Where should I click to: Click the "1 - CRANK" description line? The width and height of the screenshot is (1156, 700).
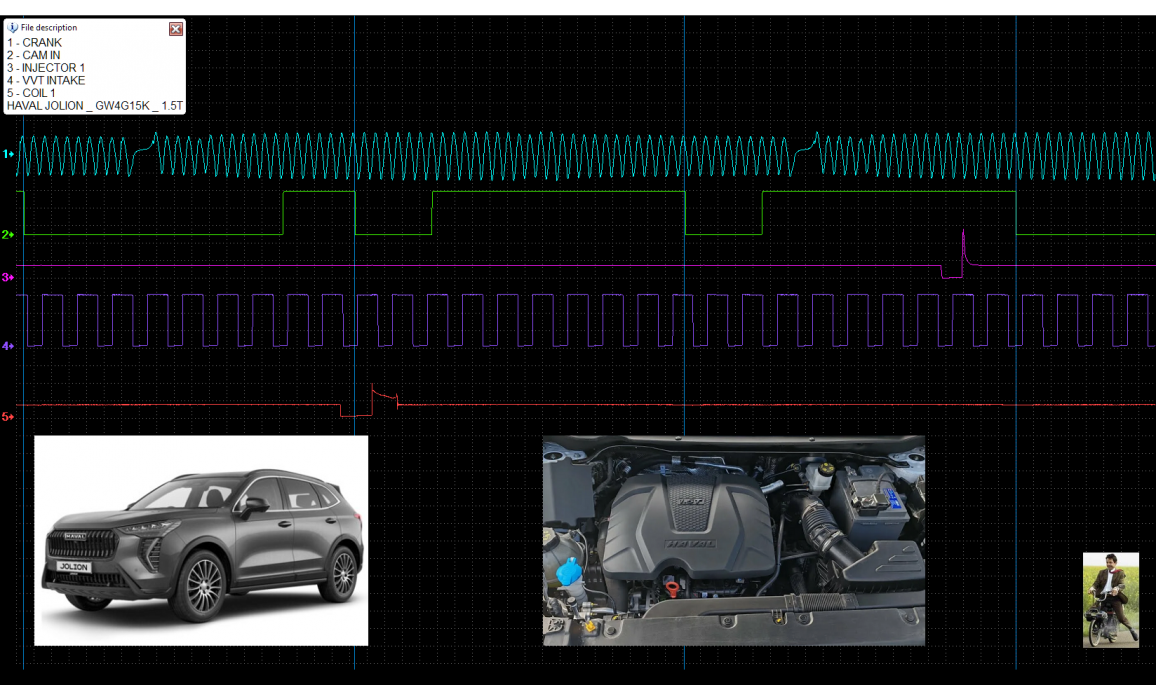[x=34, y=43]
